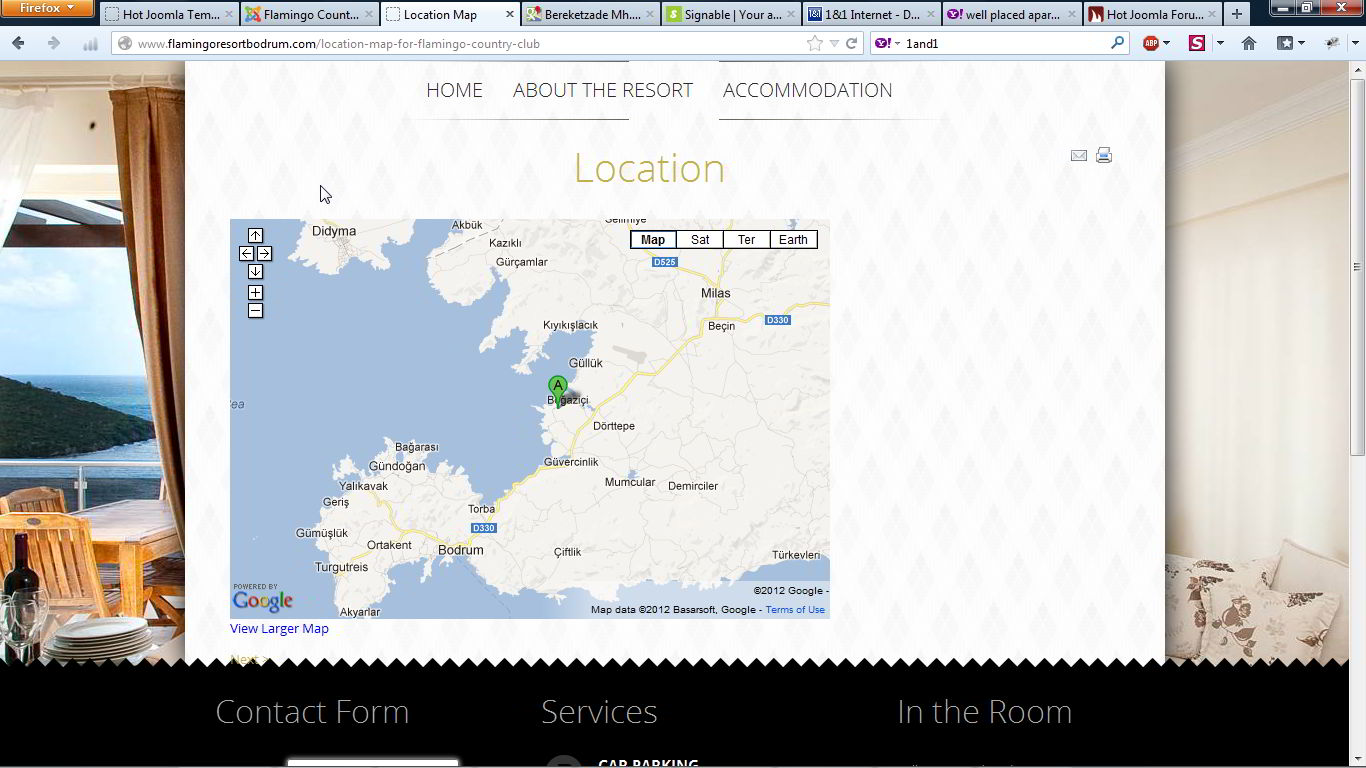1366x768 pixels.
Task: Go to the browser home page
Action: click(x=1248, y=43)
